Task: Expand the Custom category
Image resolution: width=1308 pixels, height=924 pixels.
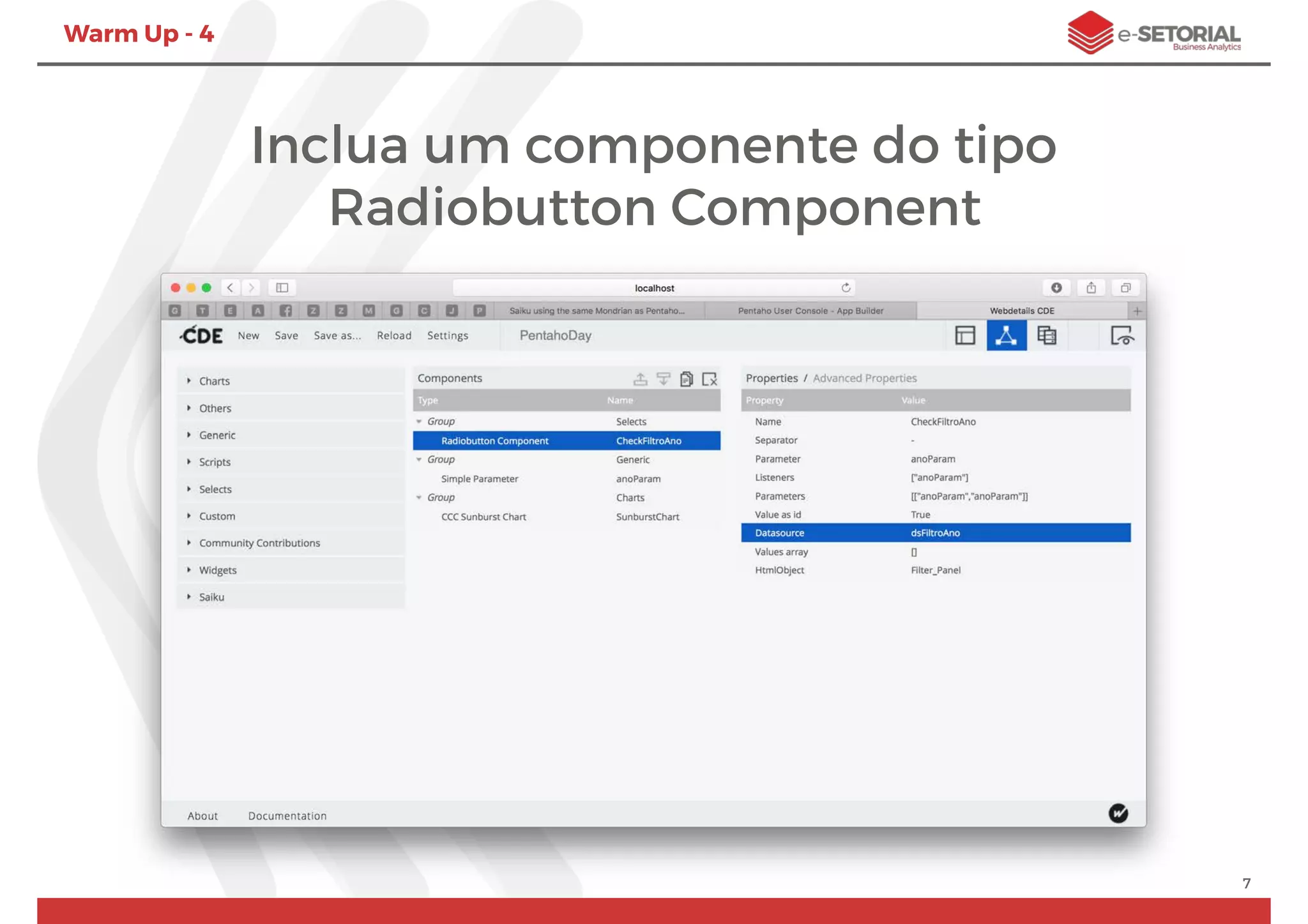Action: [291, 516]
